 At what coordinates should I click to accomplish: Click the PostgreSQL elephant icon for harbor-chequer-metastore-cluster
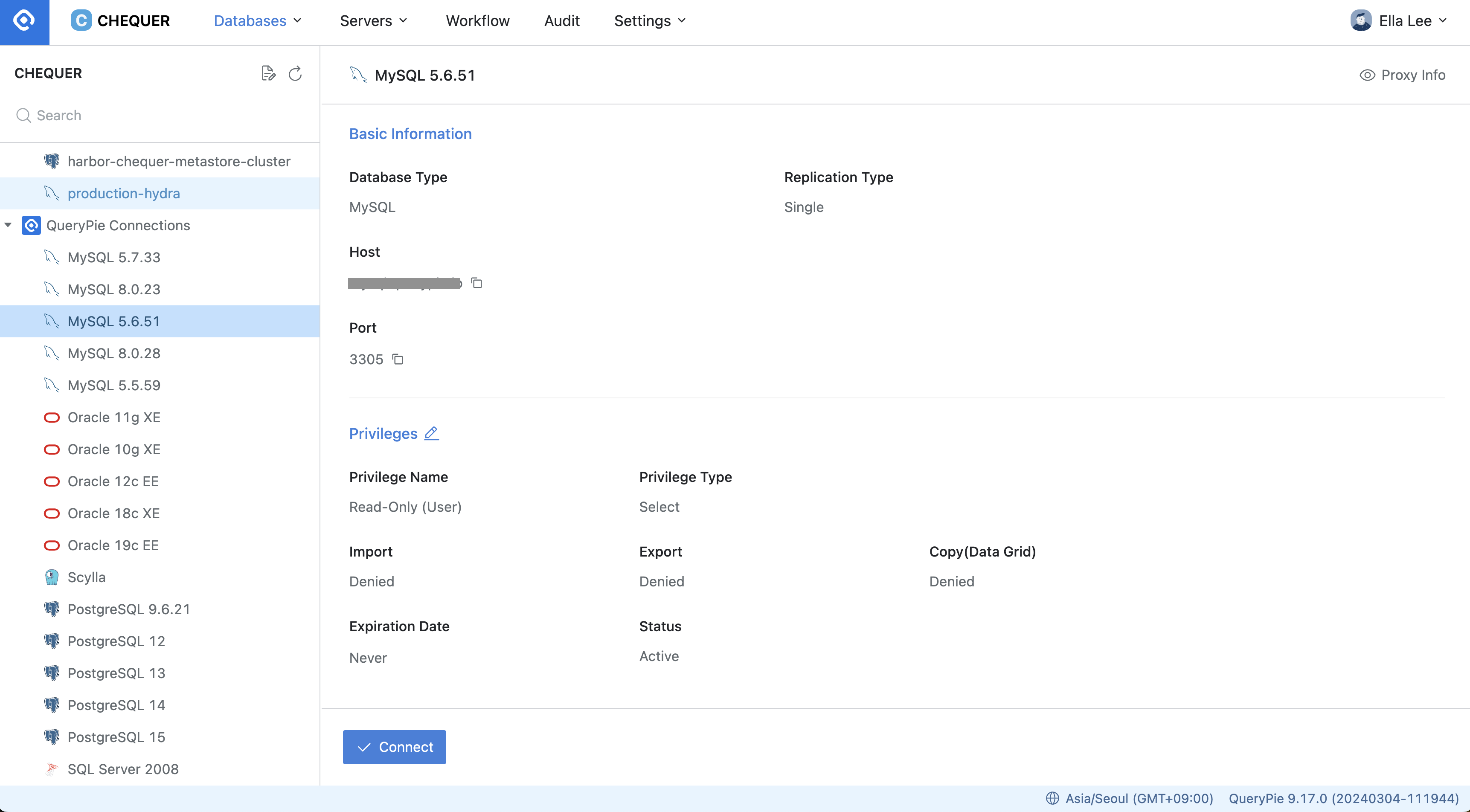point(51,162)
